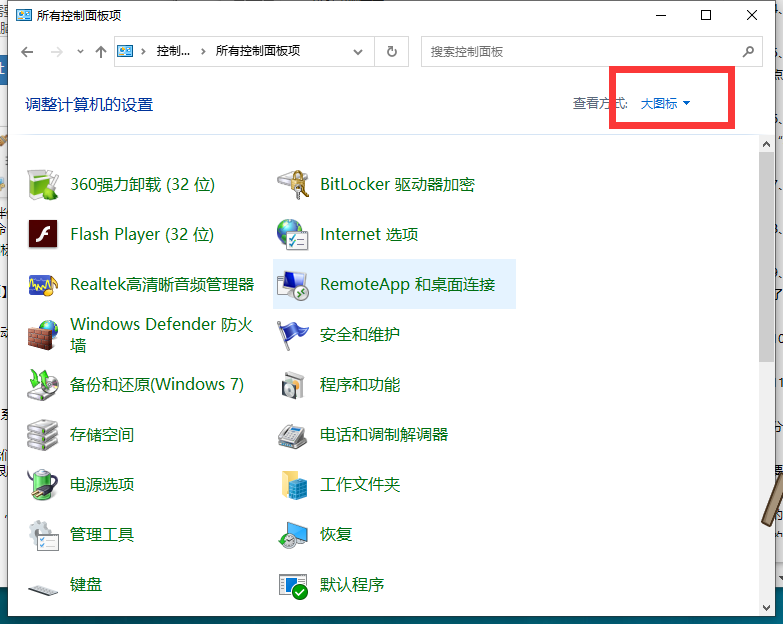Screen dimensions: 783x624
Task: Open the 程序和功能 link
Action: click(x=360, y=384)
